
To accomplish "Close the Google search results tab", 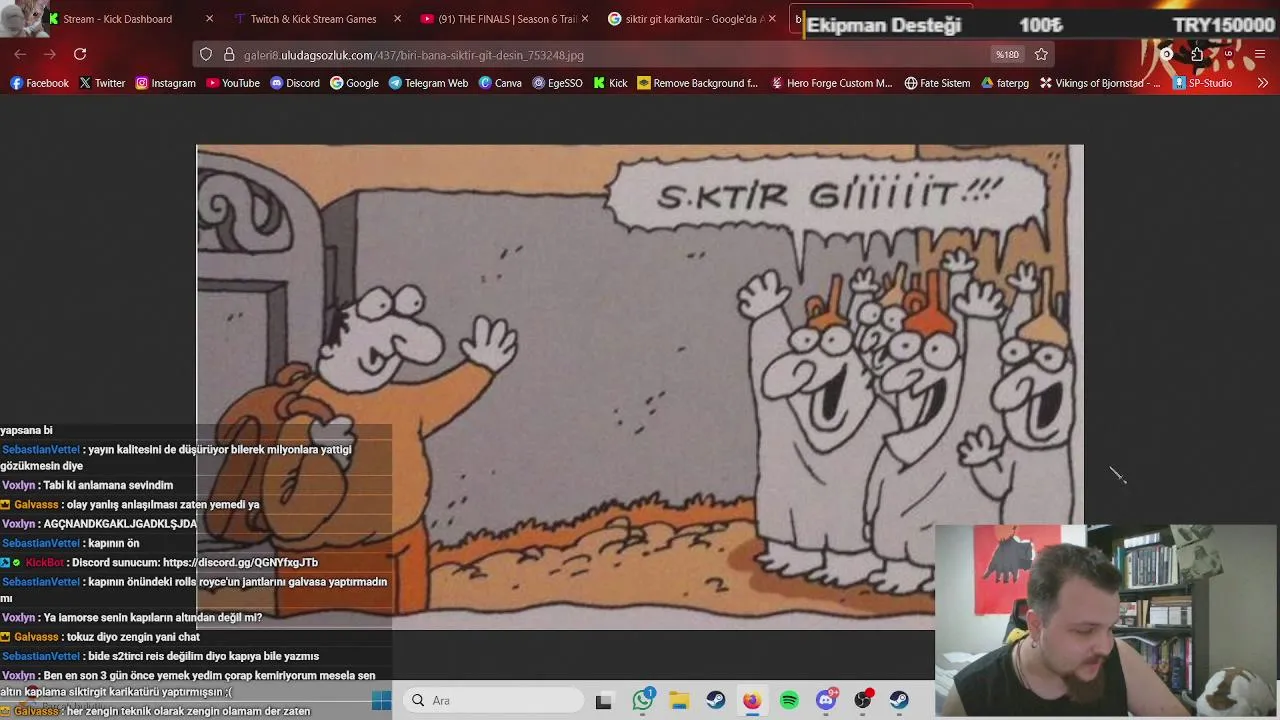I will tap(772, 19).
